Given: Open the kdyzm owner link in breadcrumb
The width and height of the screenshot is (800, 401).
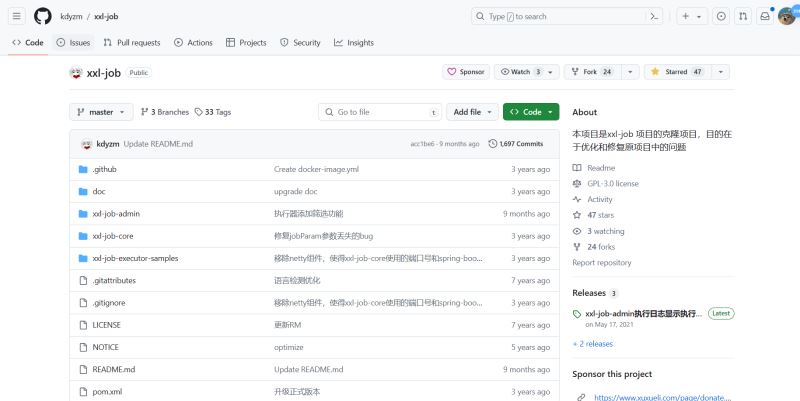Looking at the screenshot, I should [71, 16].
